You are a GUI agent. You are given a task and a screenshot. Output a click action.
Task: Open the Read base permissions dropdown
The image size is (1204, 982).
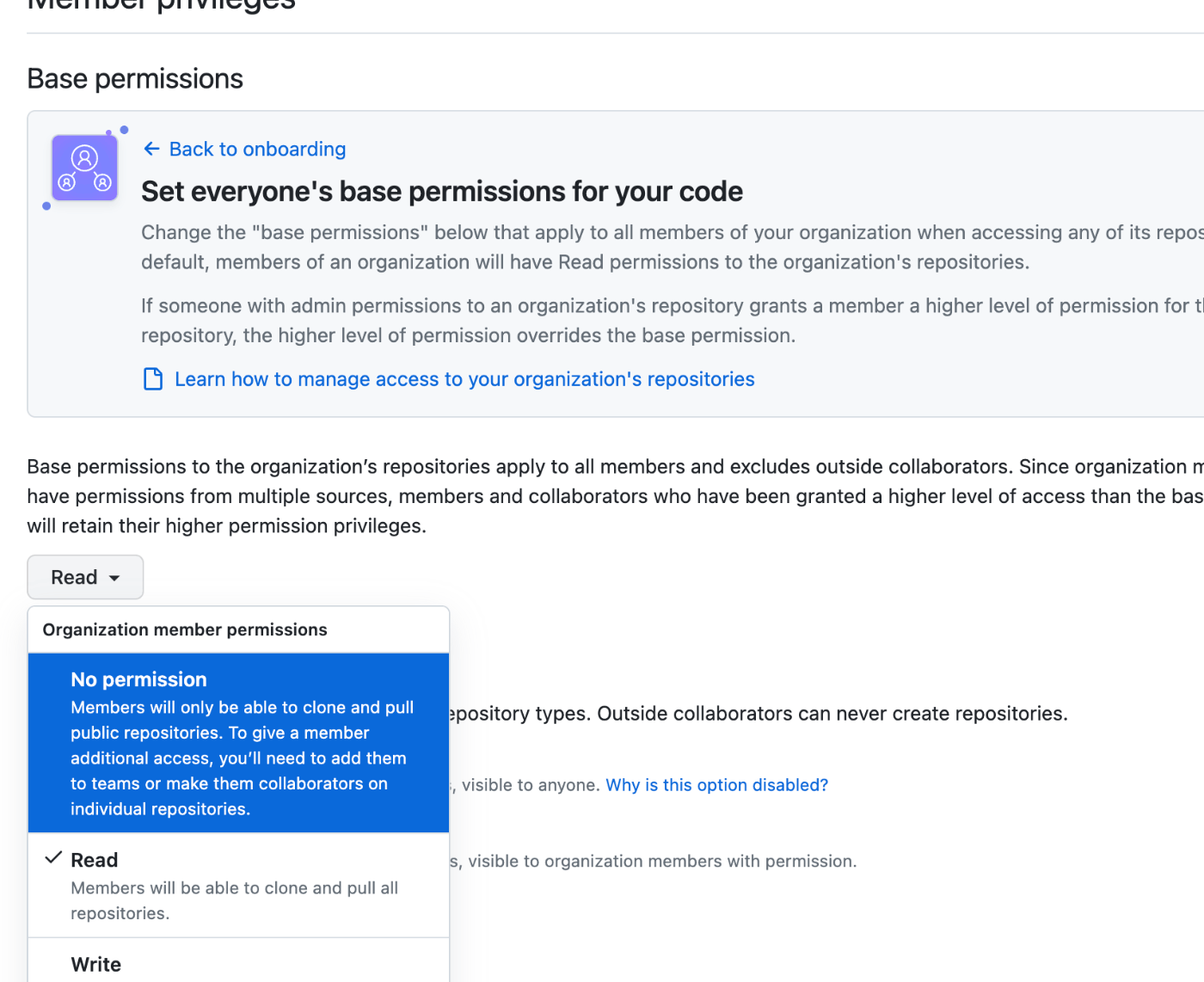point(84,577)
